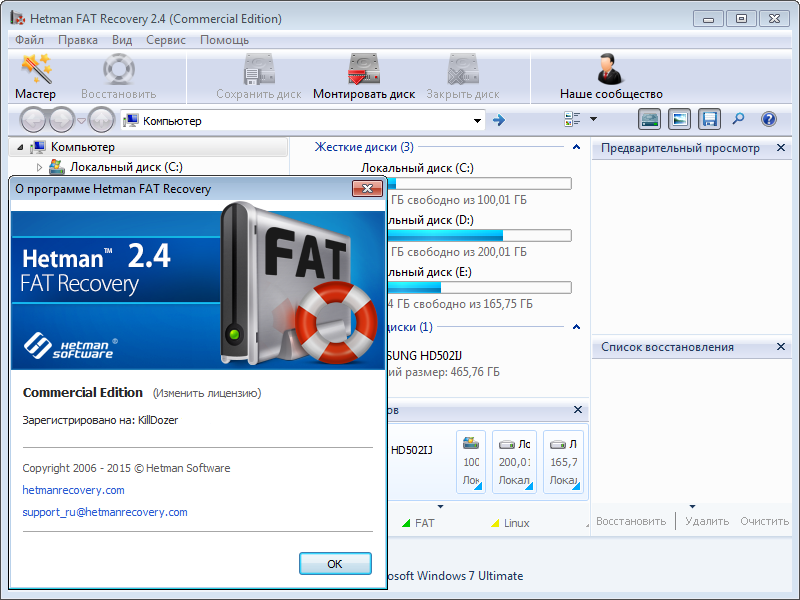Click Восстановить under the recovery list
This screenshot has height=600, width=800.
click(631, 521)
